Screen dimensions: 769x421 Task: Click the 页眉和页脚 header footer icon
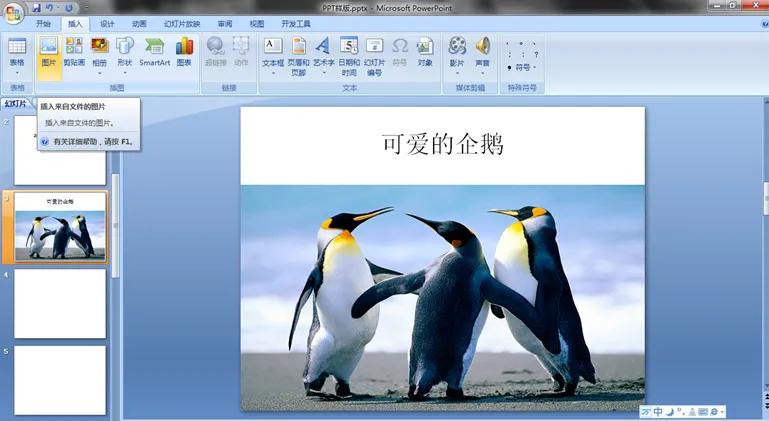click(x=299, y=46)
